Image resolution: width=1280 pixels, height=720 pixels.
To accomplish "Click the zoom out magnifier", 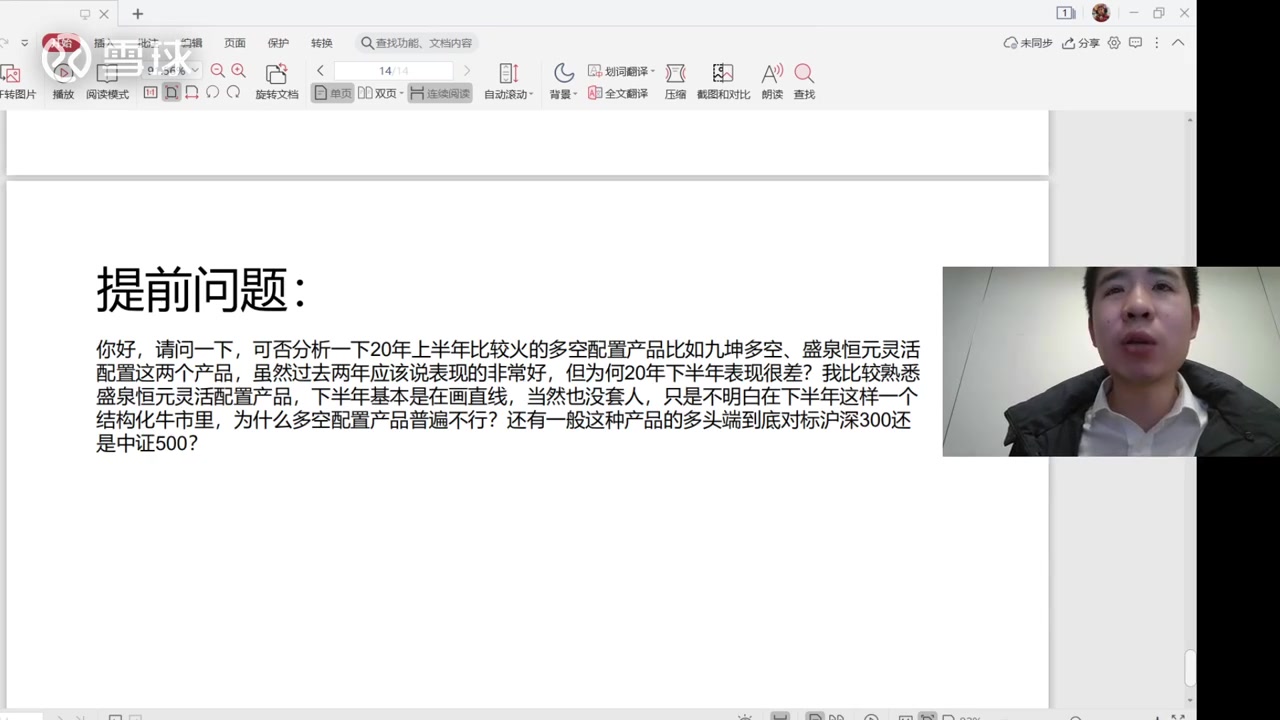I will click(x=217, y=71).
